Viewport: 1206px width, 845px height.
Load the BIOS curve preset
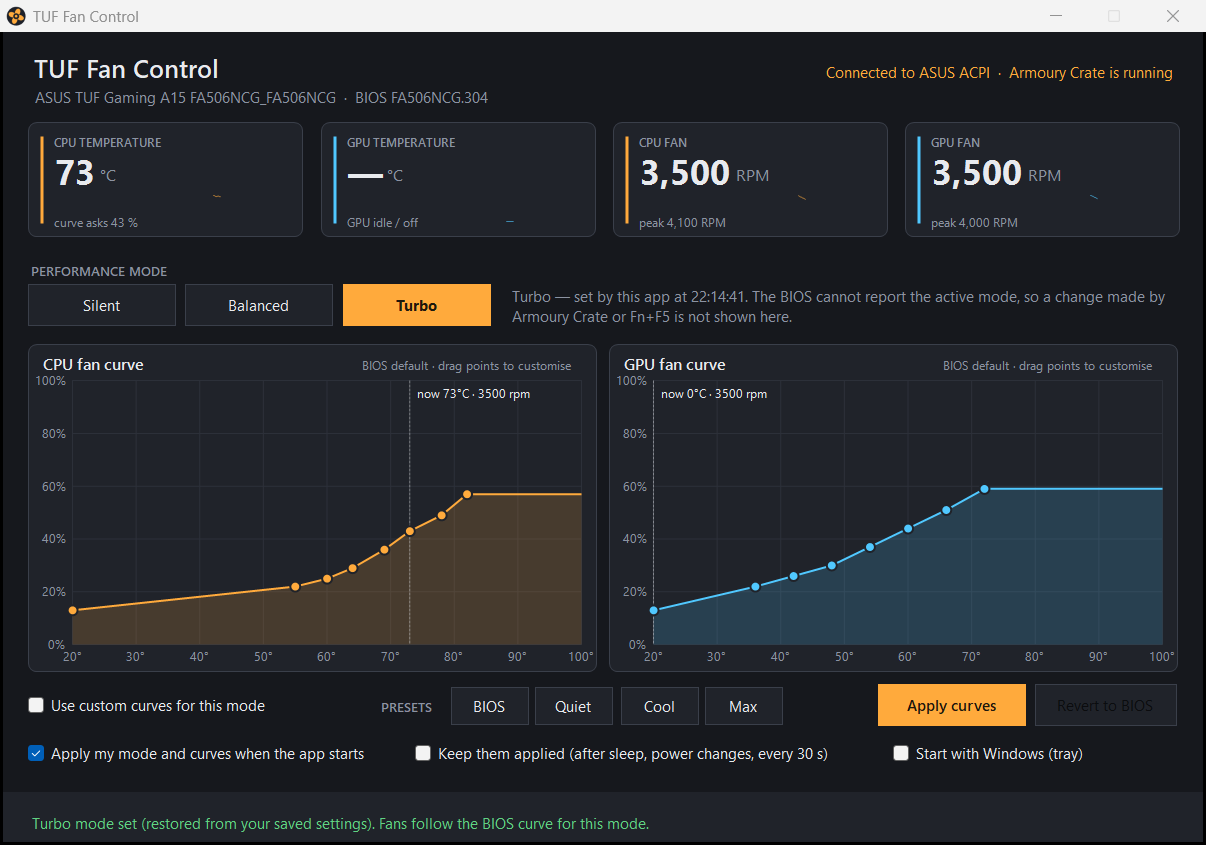click(489, 706)
